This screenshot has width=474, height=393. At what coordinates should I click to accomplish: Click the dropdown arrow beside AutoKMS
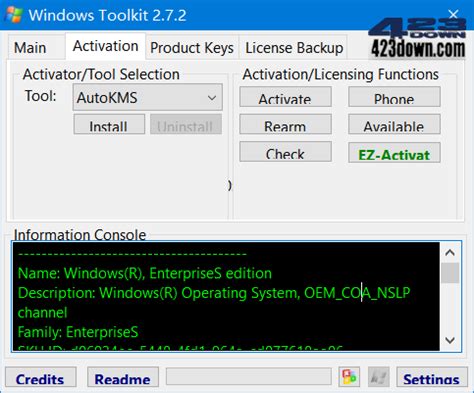[x=212, y=98]
